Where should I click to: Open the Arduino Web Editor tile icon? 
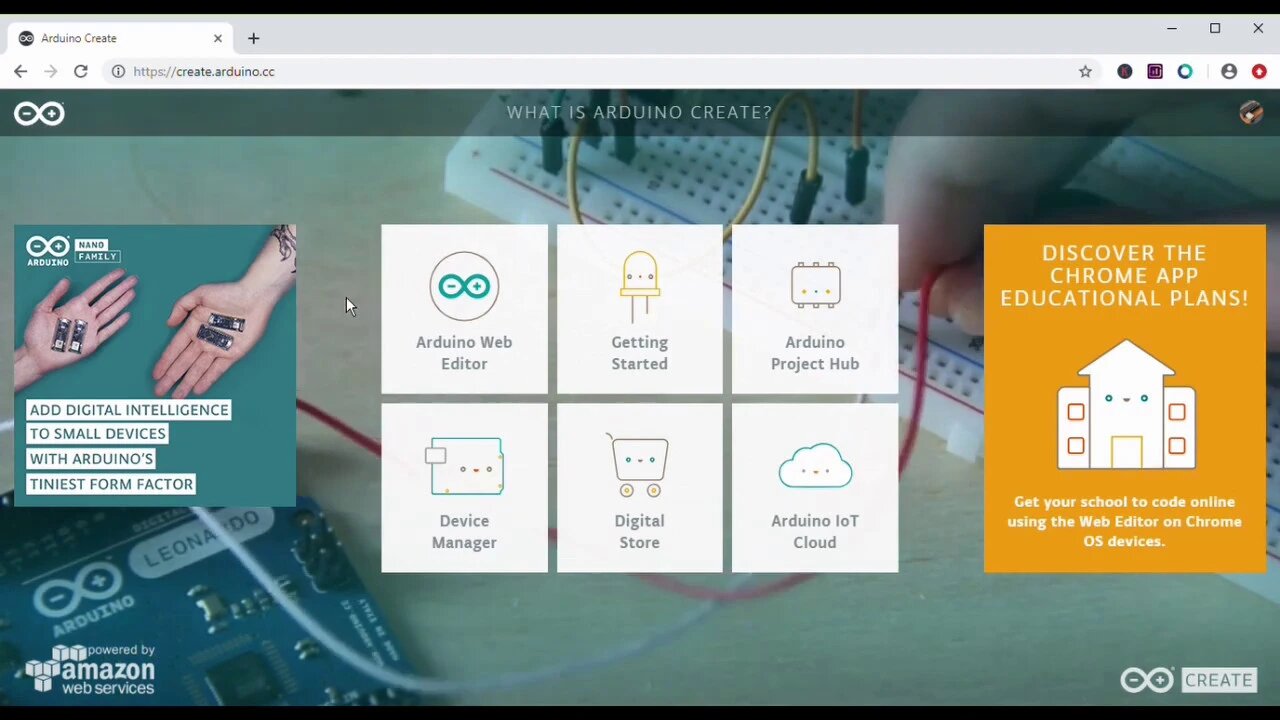464,286
